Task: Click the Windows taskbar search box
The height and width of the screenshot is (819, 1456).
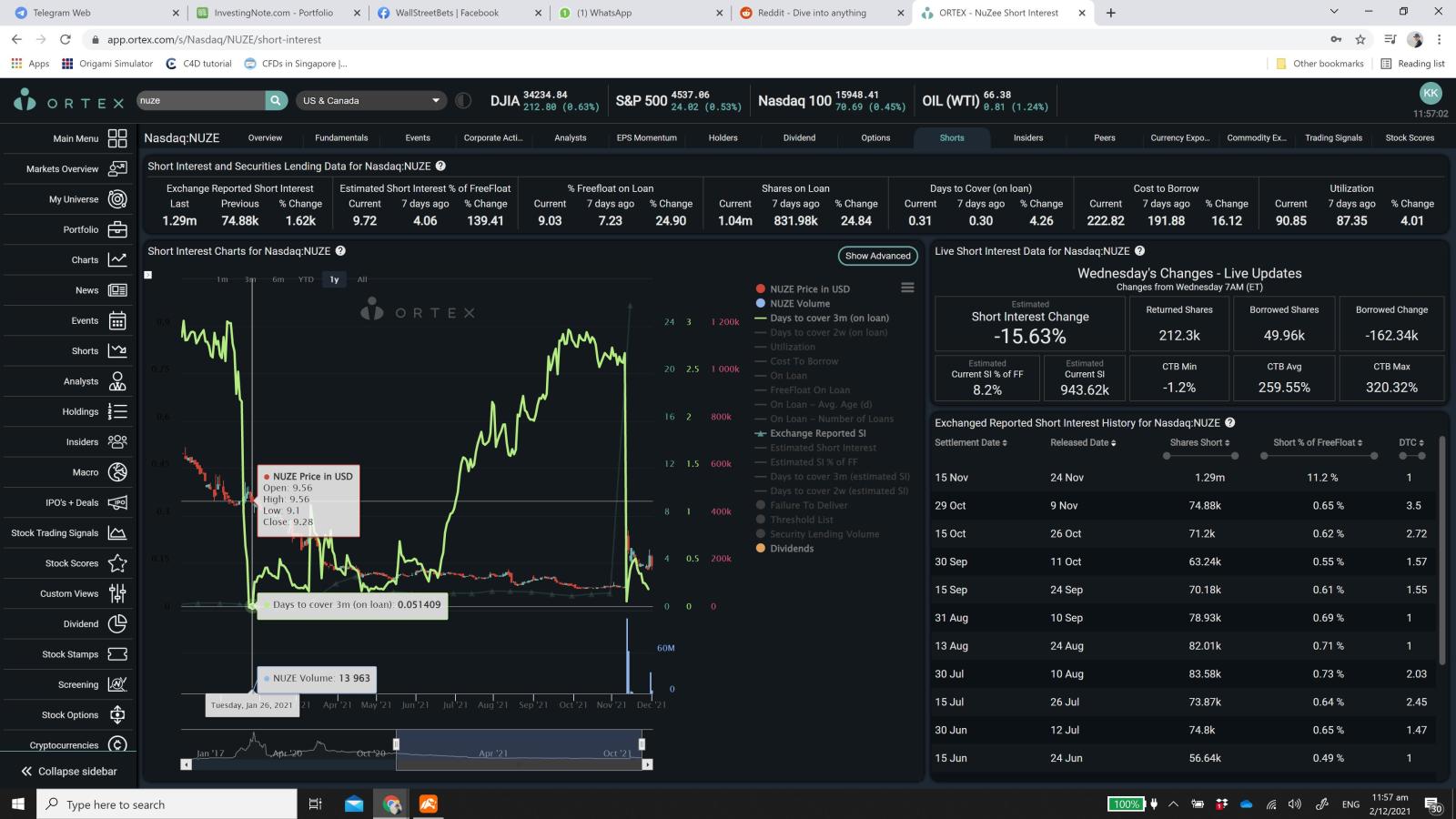Action: click(167, 804)
